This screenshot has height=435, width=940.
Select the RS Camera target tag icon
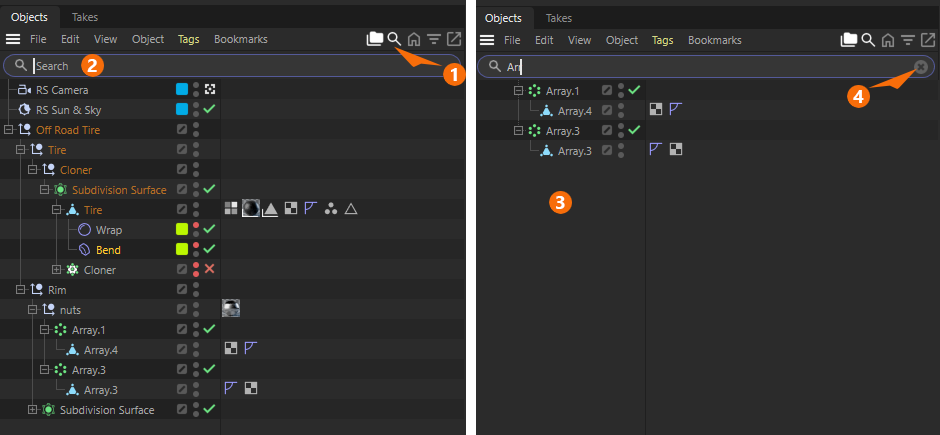(x=210, y=90)
